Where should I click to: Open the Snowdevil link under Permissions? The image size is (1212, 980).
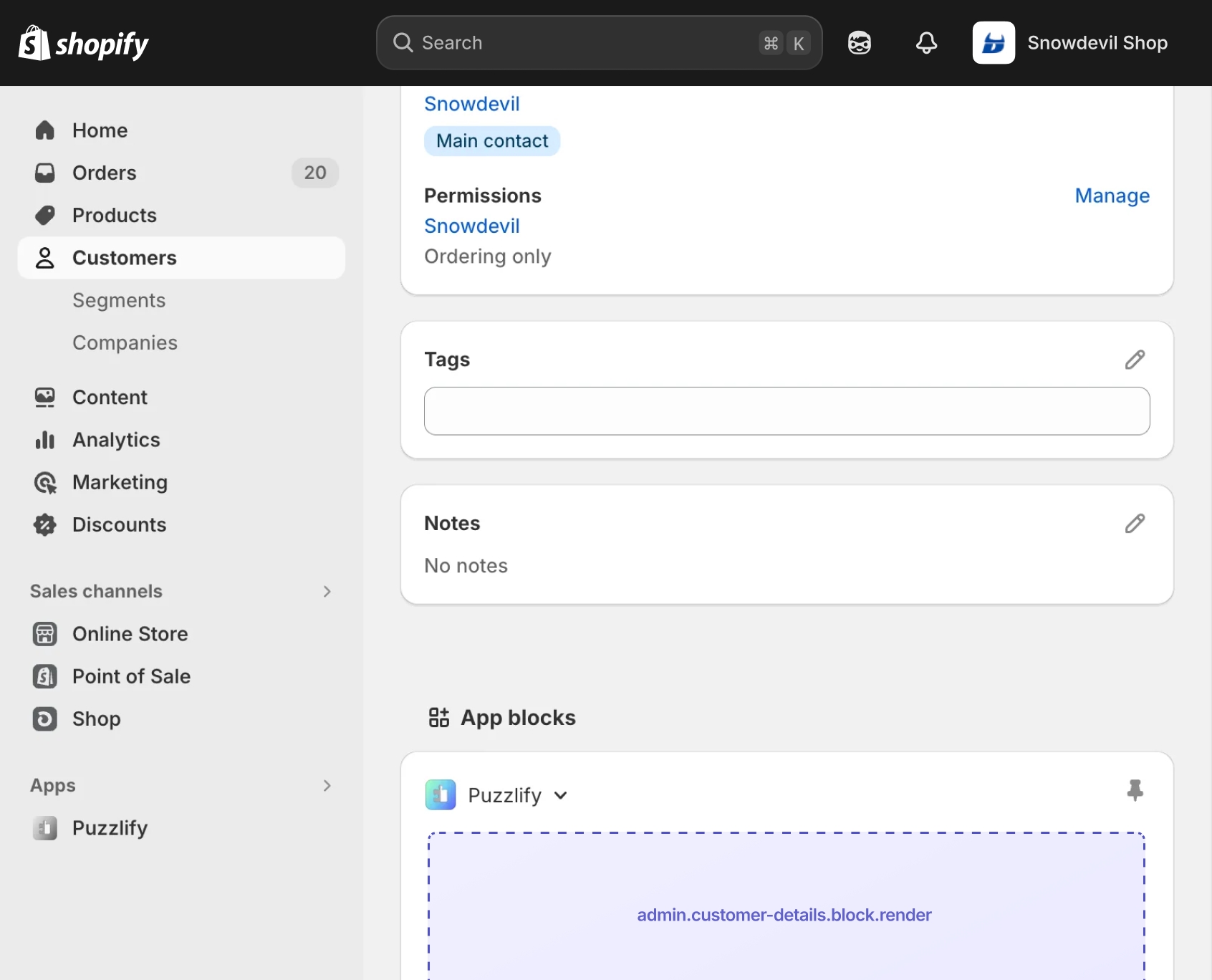pos(472,226)
